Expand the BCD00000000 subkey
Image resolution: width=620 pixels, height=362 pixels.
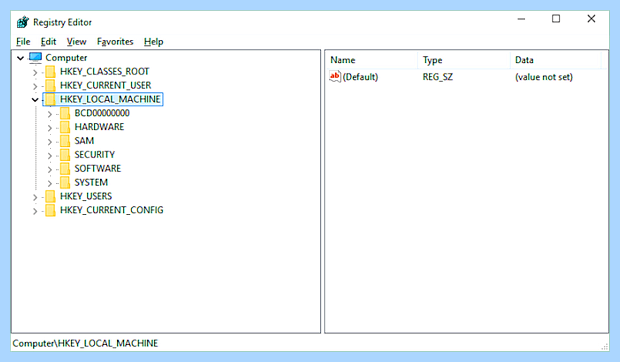pyautogui.click(x=49, y=114)
